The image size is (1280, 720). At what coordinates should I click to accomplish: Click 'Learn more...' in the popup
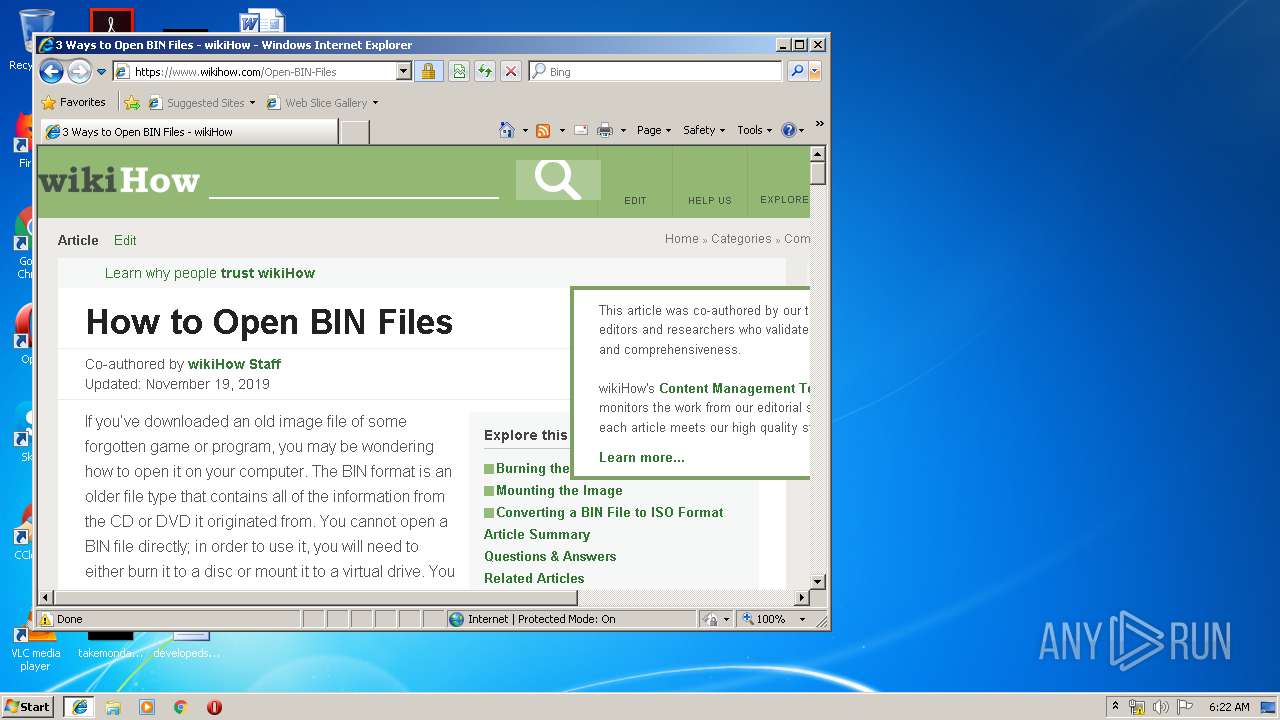click(x=642, y=457)
